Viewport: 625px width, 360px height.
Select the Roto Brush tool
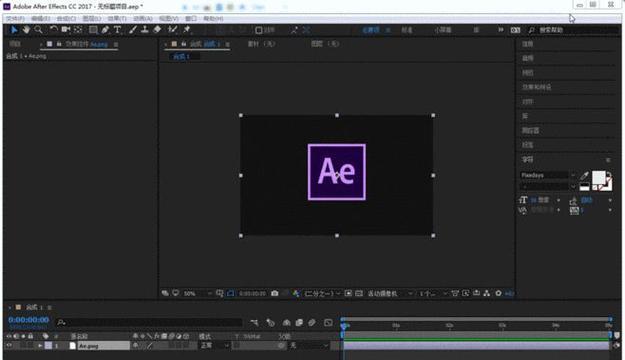click(x=172, y=30)
